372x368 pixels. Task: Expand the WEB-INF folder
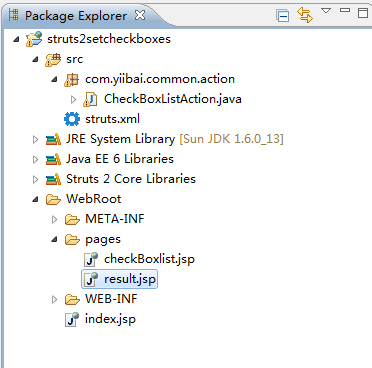(x=54, y=299)
